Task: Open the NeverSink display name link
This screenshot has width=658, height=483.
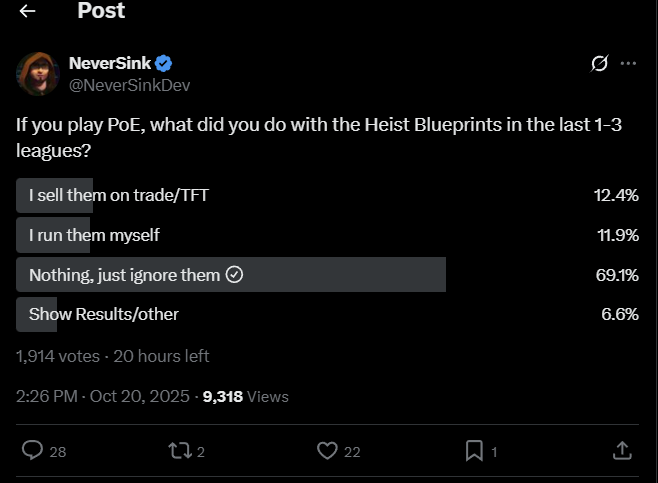Action: (106, 64)
